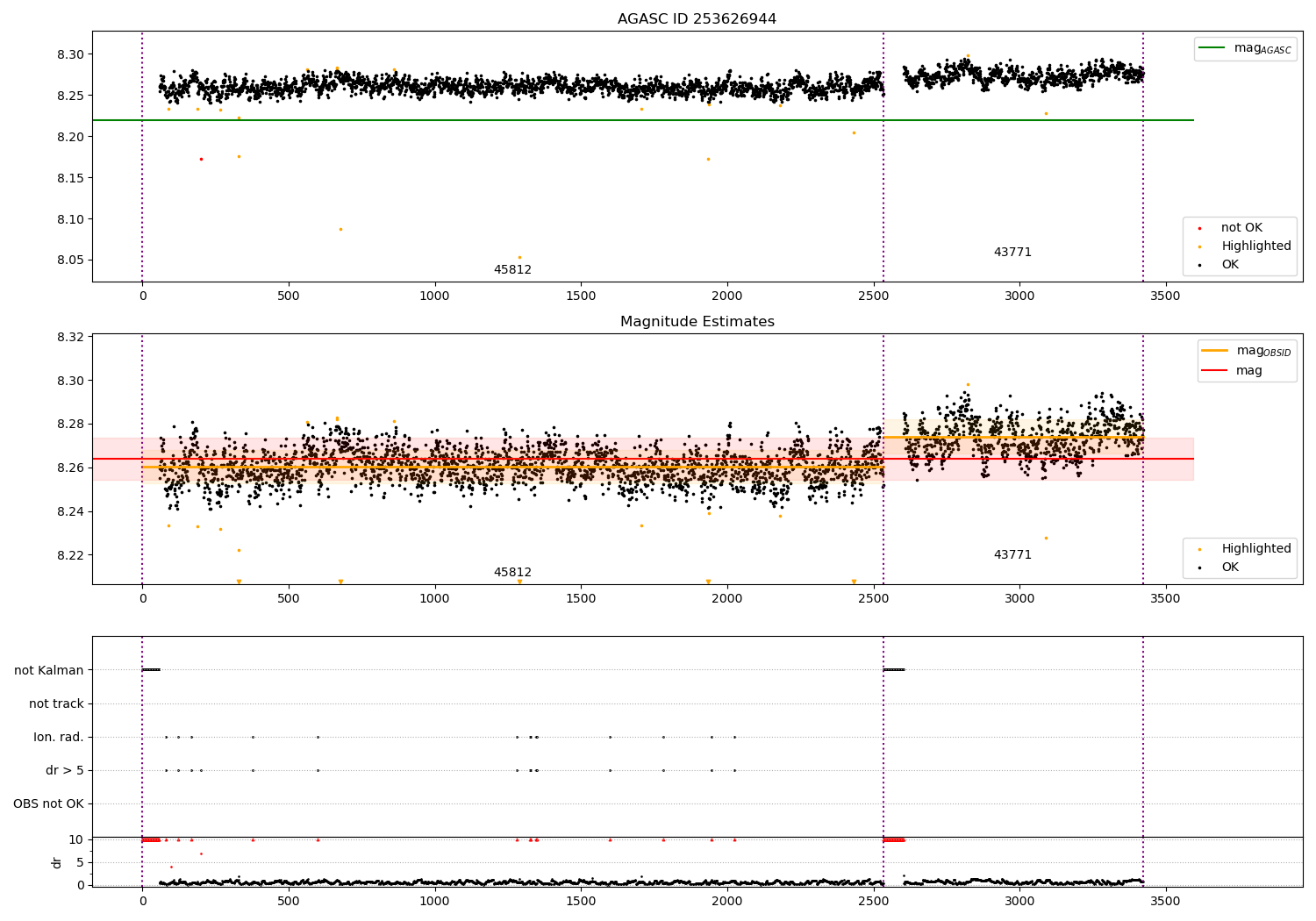Click the 2500 x-tick under Magnitude Estimates plot
The width and height of the screenshot is (1316, 921).
click(873, 598)
